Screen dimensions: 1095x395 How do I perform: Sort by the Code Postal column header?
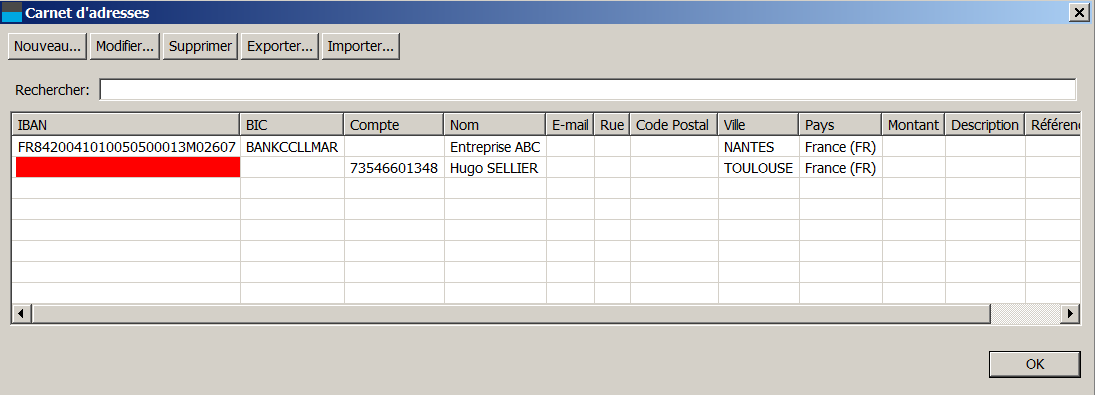pos(674,125)
